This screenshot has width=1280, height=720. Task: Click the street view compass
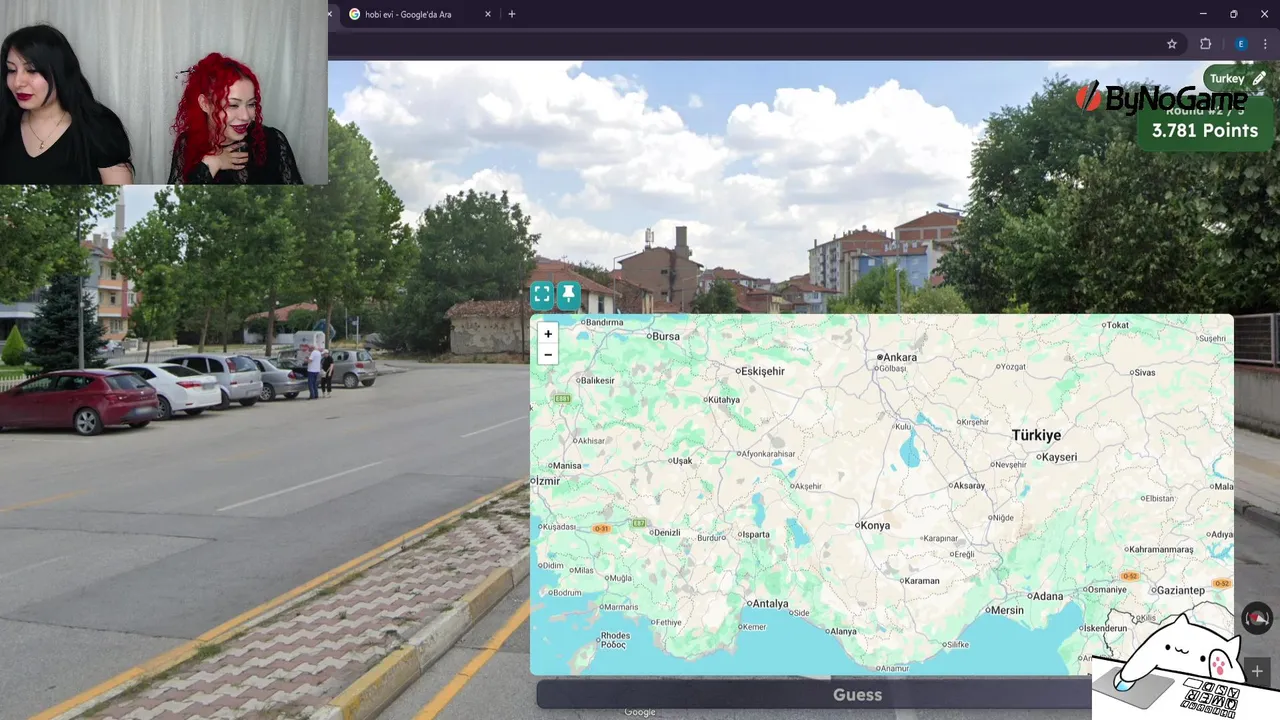pyautogui.click(x=1257, y=619)
